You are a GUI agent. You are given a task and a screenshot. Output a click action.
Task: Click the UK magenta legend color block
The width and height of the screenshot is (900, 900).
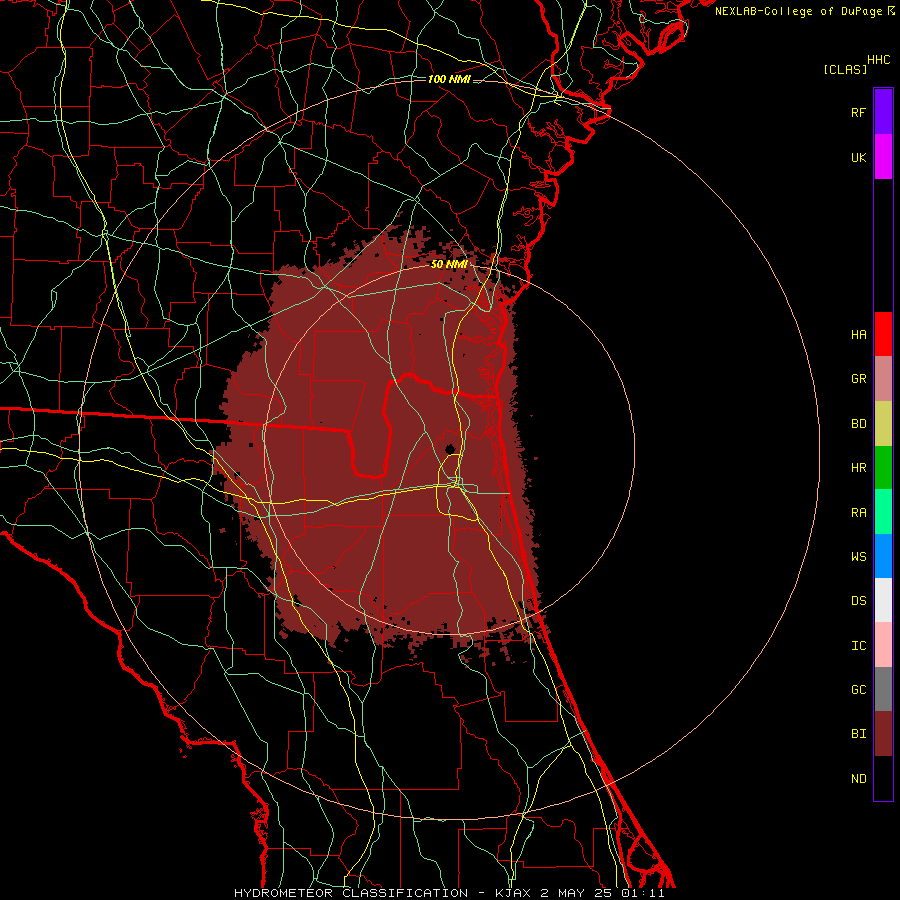tap(883, 157)
